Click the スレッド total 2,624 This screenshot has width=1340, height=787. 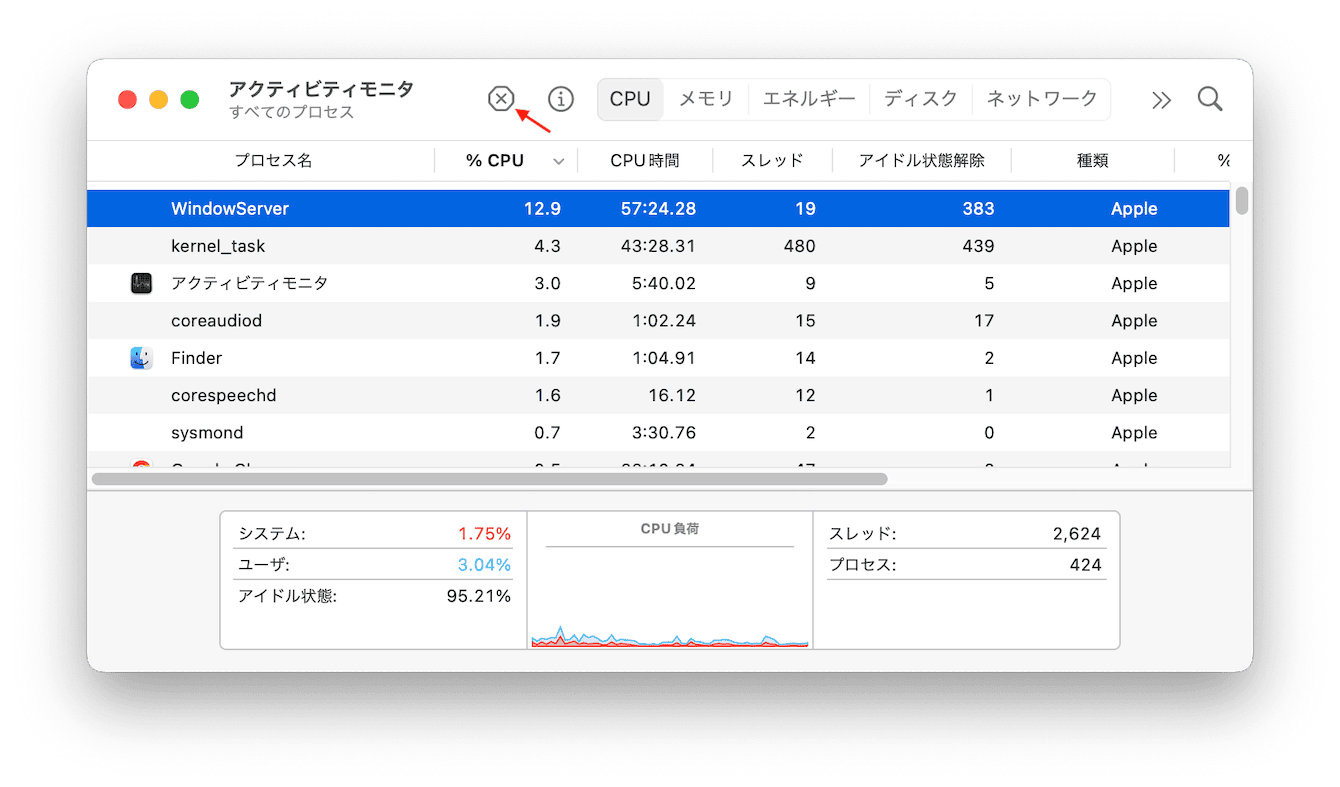tap(1077, 534)
